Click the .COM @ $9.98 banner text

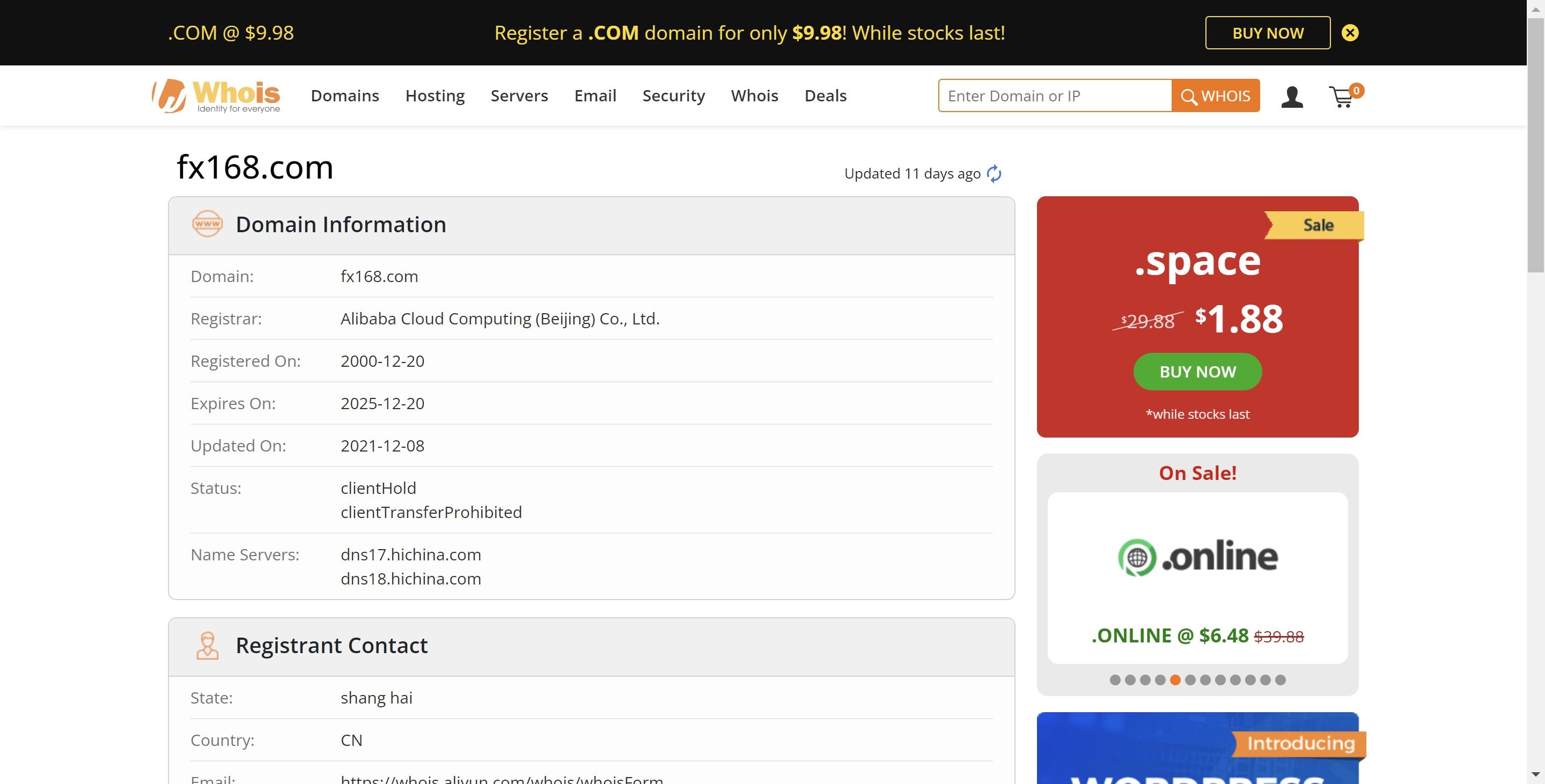coord(231,32)
